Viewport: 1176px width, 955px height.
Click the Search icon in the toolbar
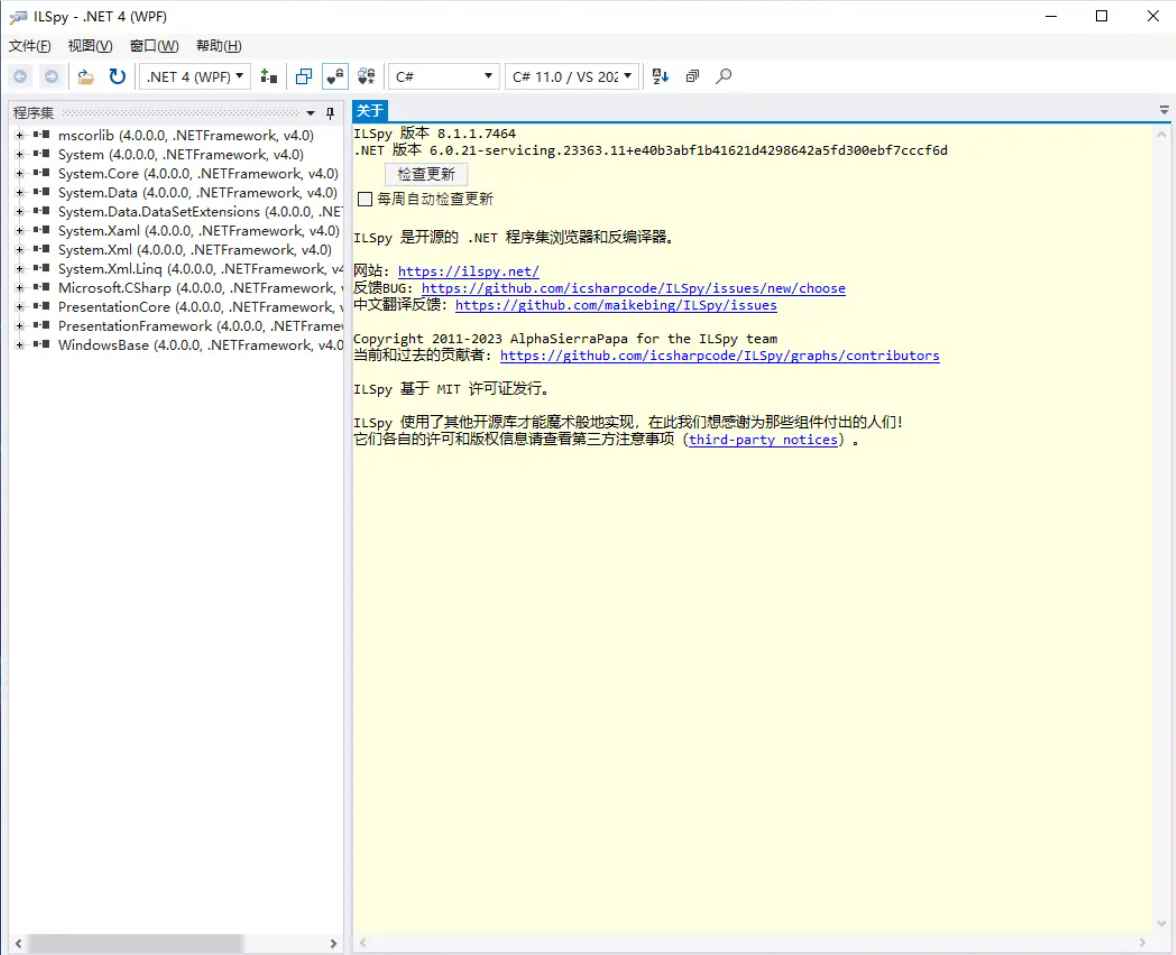point(724,76)
